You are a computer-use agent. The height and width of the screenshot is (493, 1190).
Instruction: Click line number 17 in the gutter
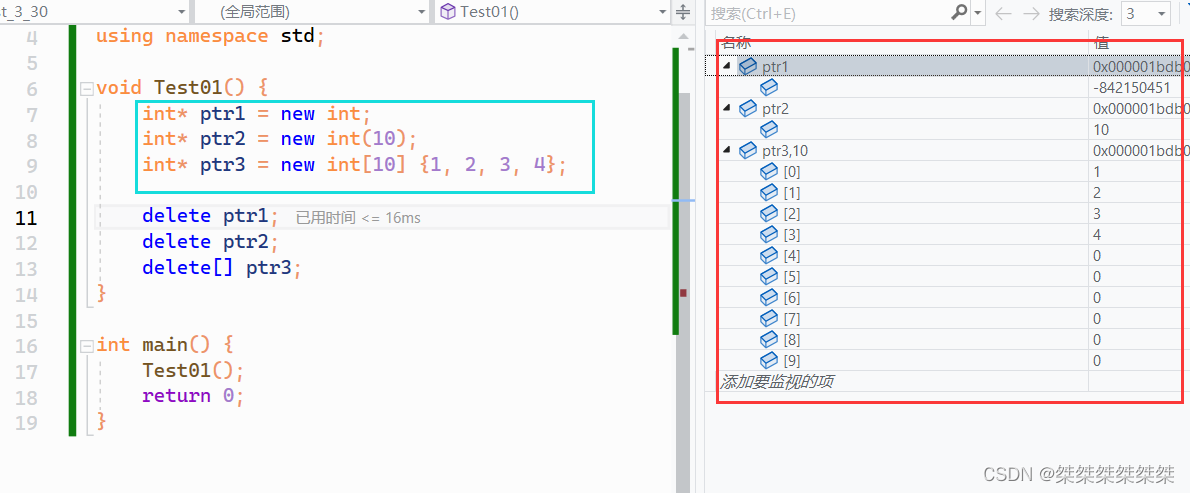point(27,372)
